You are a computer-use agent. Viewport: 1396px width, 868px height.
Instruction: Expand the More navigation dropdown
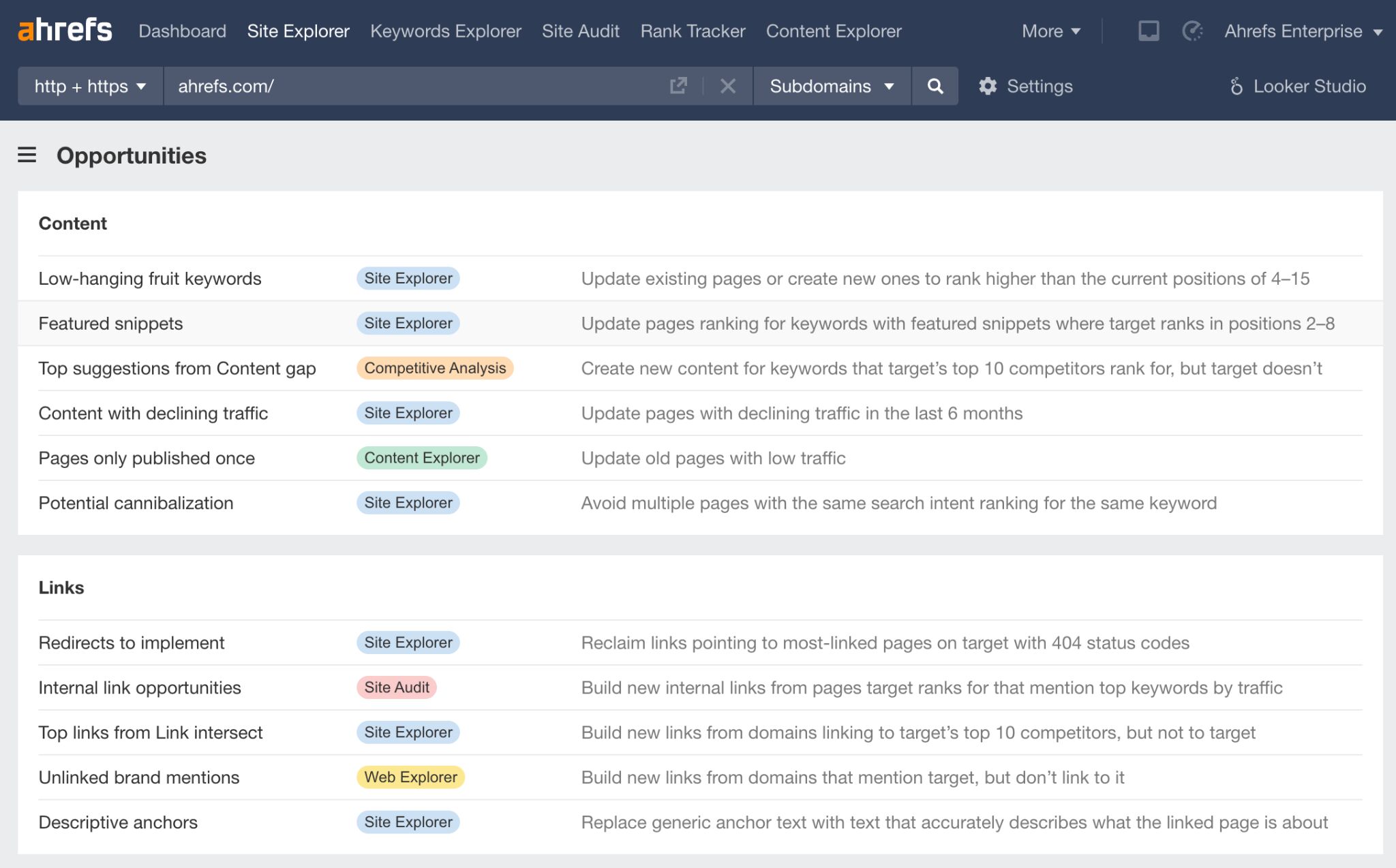click(1049, 31)
